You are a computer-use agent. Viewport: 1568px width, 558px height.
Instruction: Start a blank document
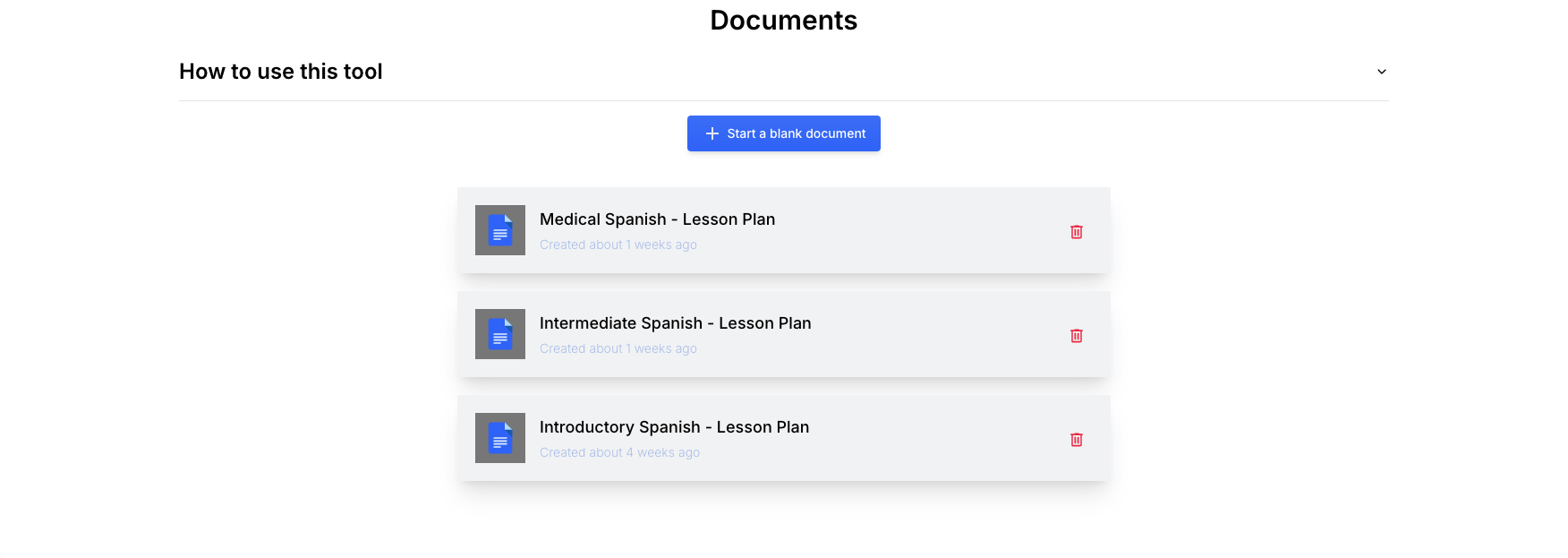point(784,133)
